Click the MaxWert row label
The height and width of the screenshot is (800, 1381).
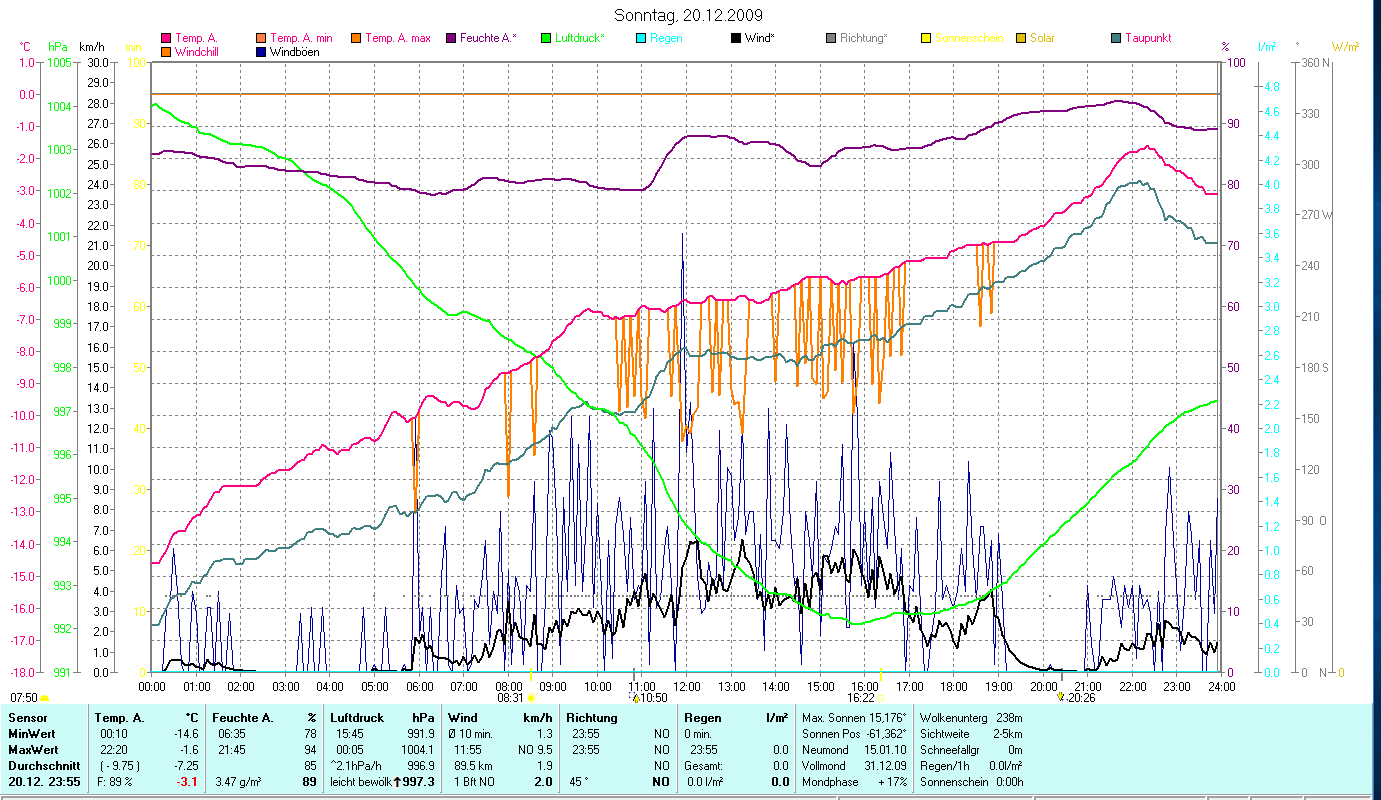point(33,749)
